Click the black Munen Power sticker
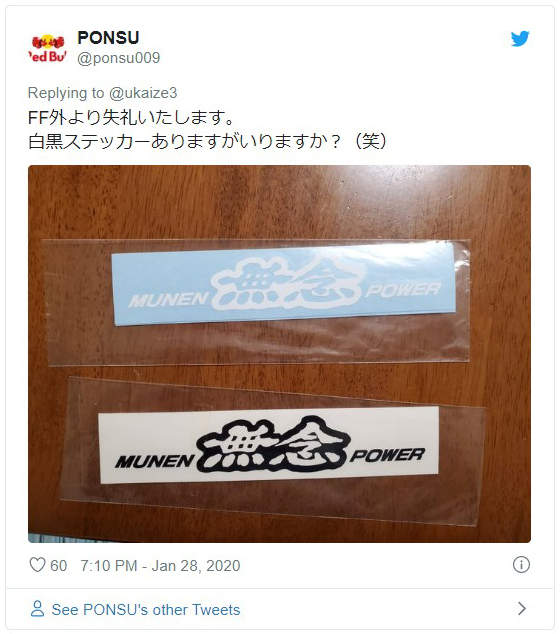 coord(269,445)
